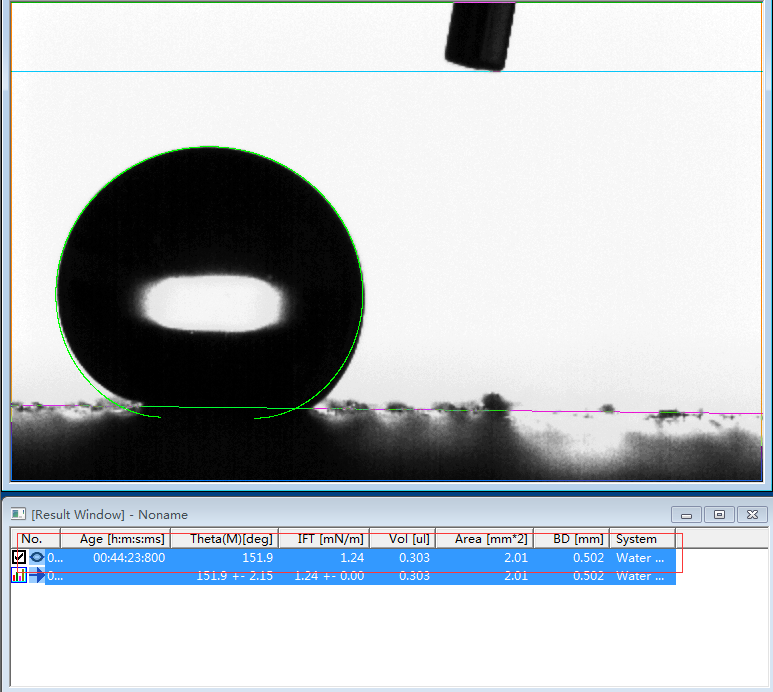Image resolution: width=773 pixels, height=692 pixels.
Task: Click the dosing needle tip in image
Action: (x=479, y=62)
